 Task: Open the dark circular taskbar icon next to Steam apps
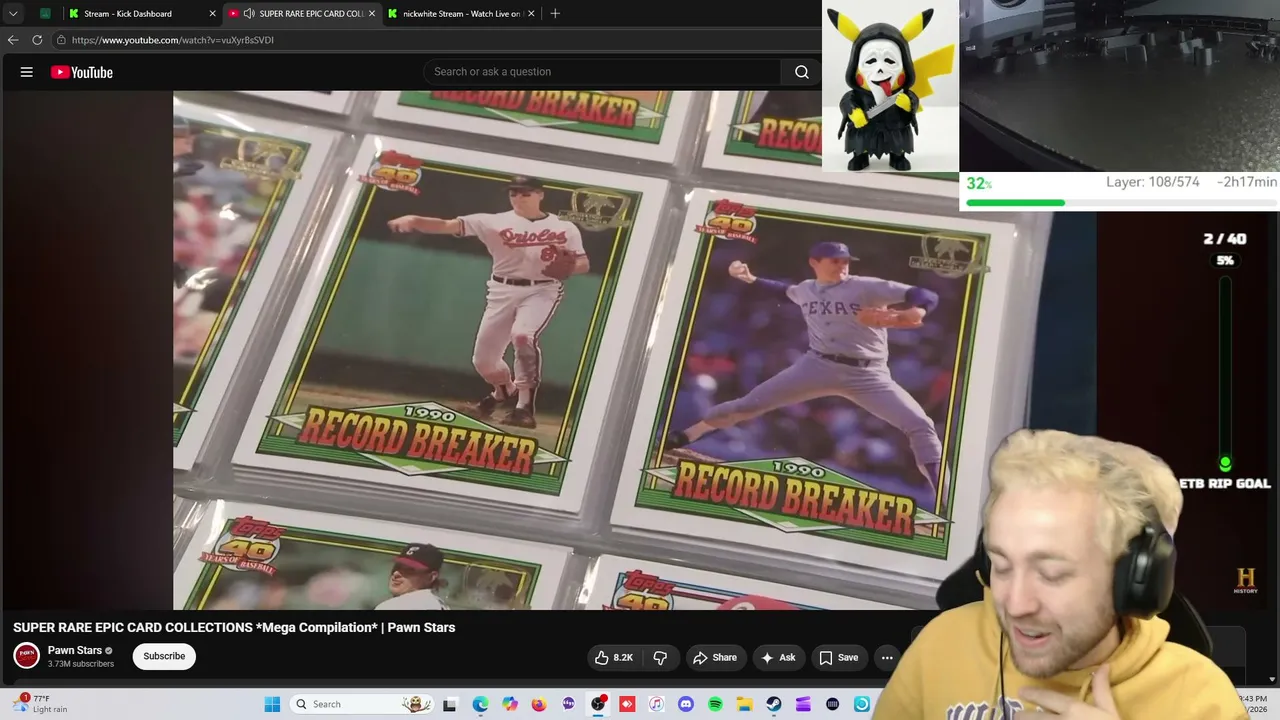pos(832,704)
